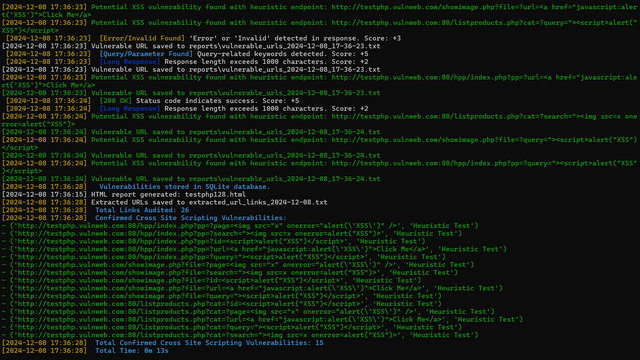Select list row listproducts.php?cat=?query=
The width and height of the screenshot is (640, 360).
(232, 327)
